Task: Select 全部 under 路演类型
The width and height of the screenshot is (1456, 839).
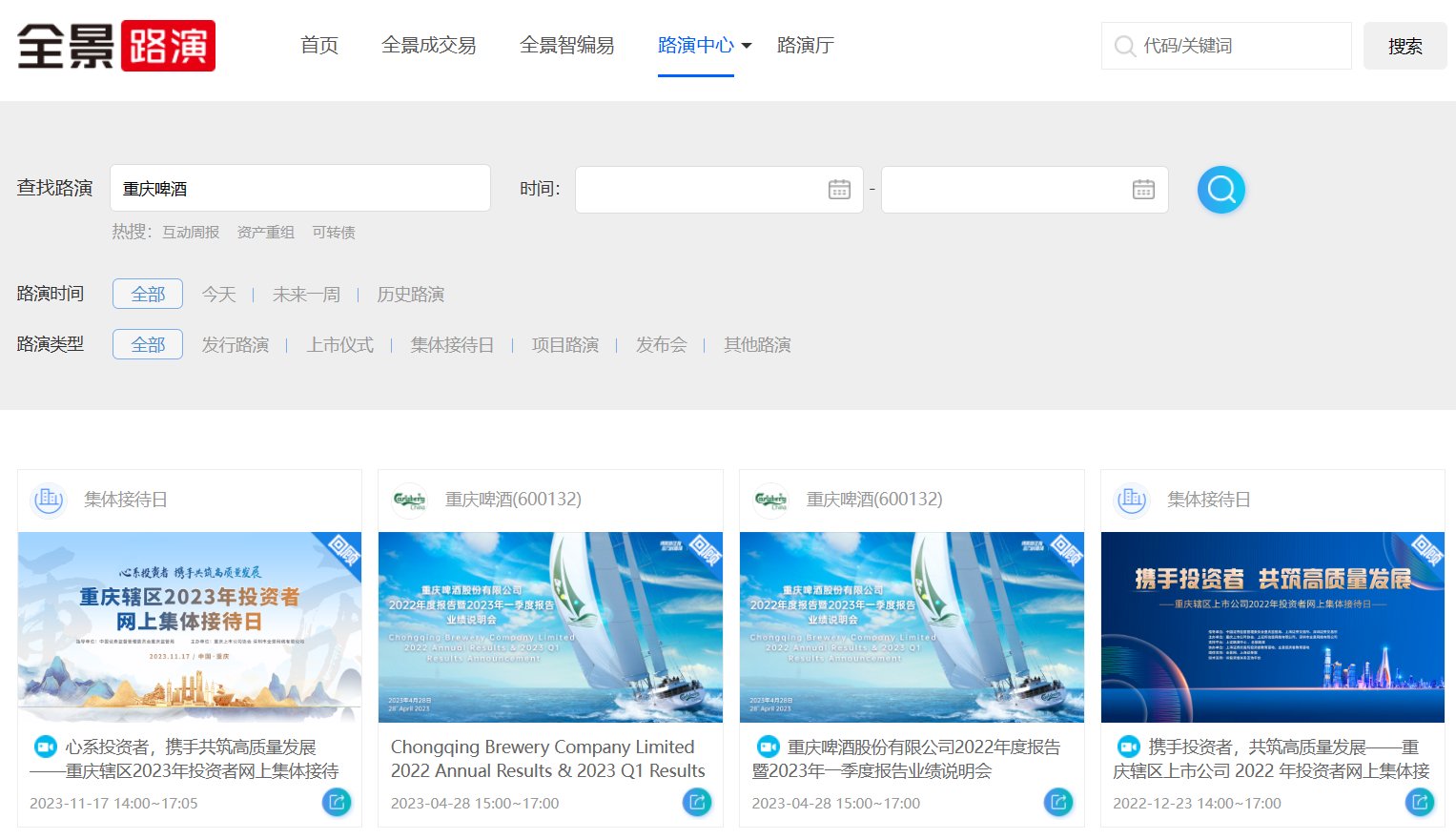Action: pos(148,344)
